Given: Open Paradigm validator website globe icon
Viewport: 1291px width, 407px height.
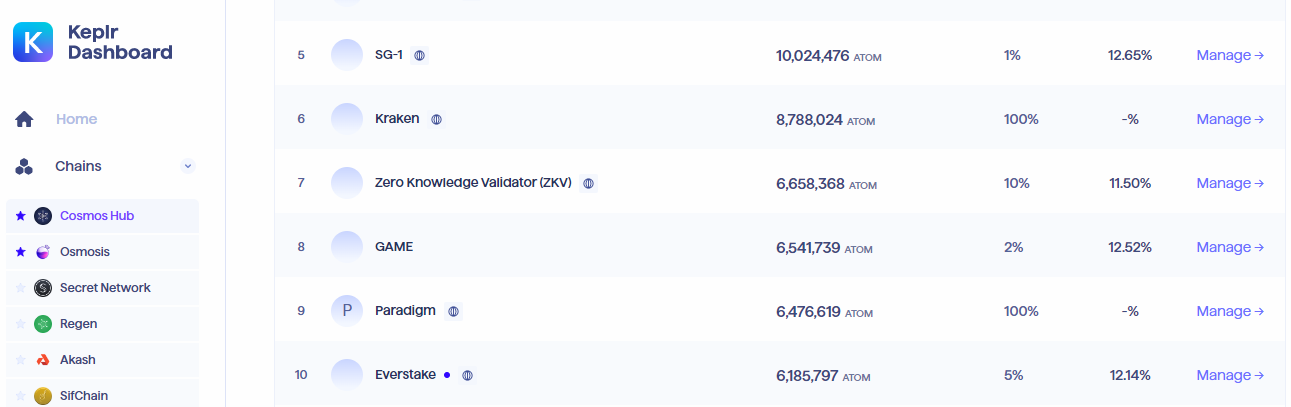Looking at the screenshot, I should point(453,311).
